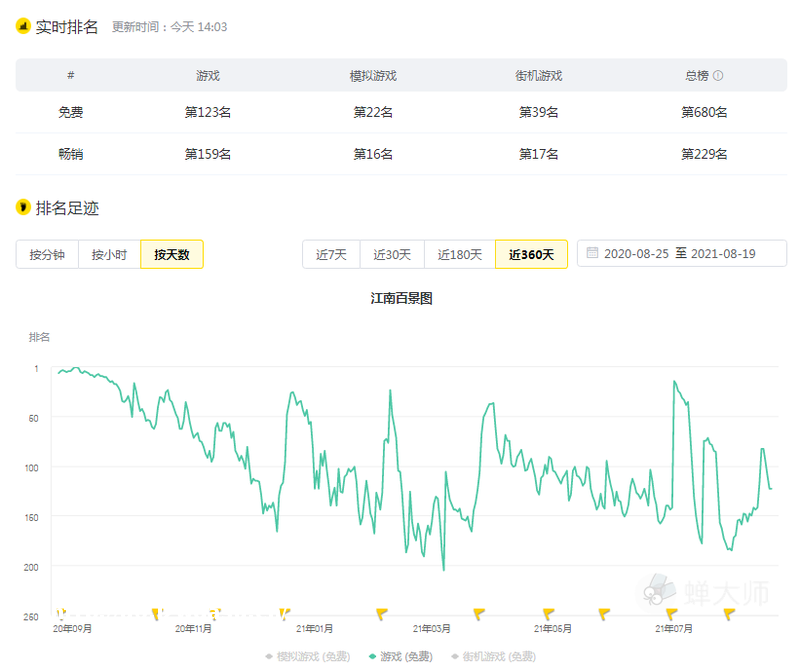Choose the 近360天 time range
Image resolution: width=800 pixels, height=671 pixels.
[531, 255]
